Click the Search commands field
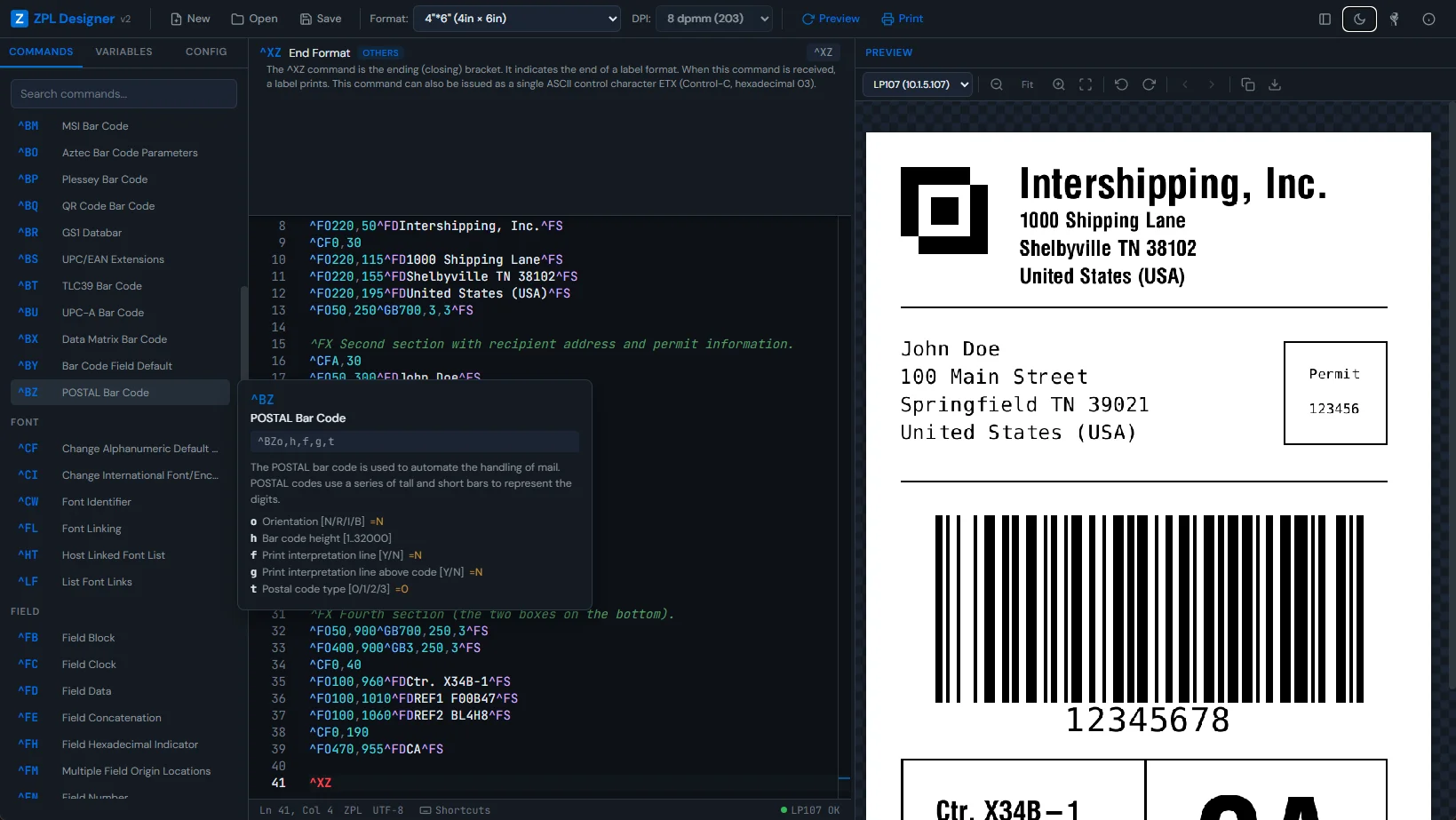 (123, 93)
